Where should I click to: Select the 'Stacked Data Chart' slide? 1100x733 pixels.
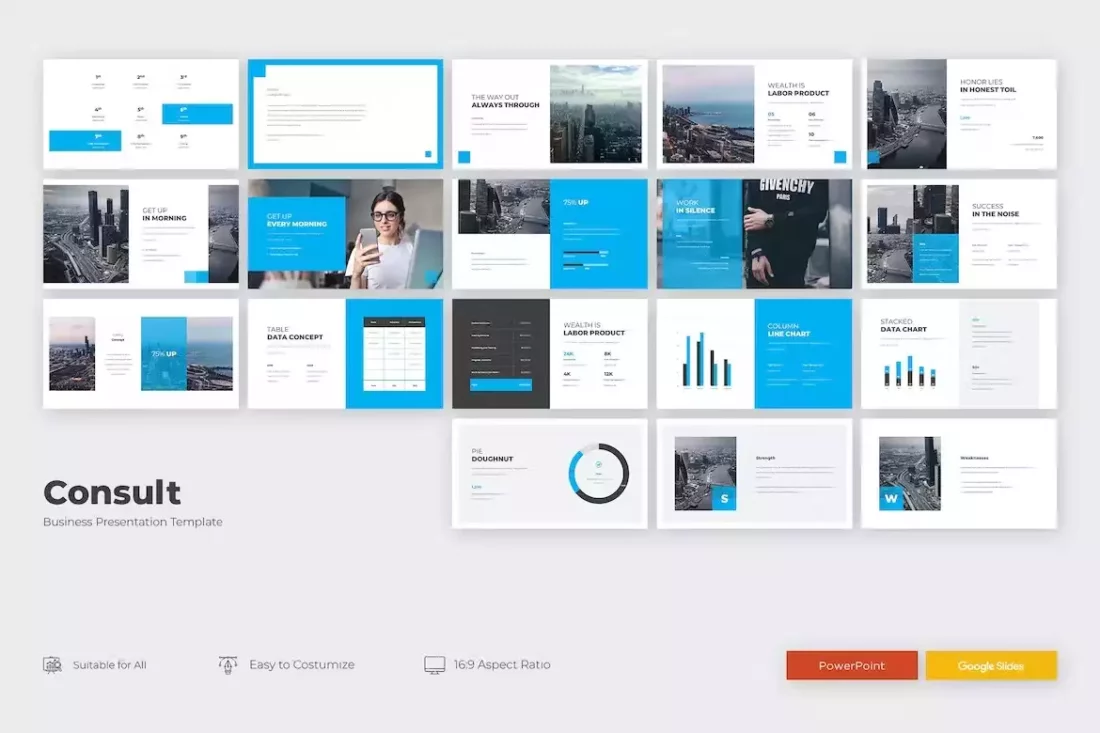point(960,353)
